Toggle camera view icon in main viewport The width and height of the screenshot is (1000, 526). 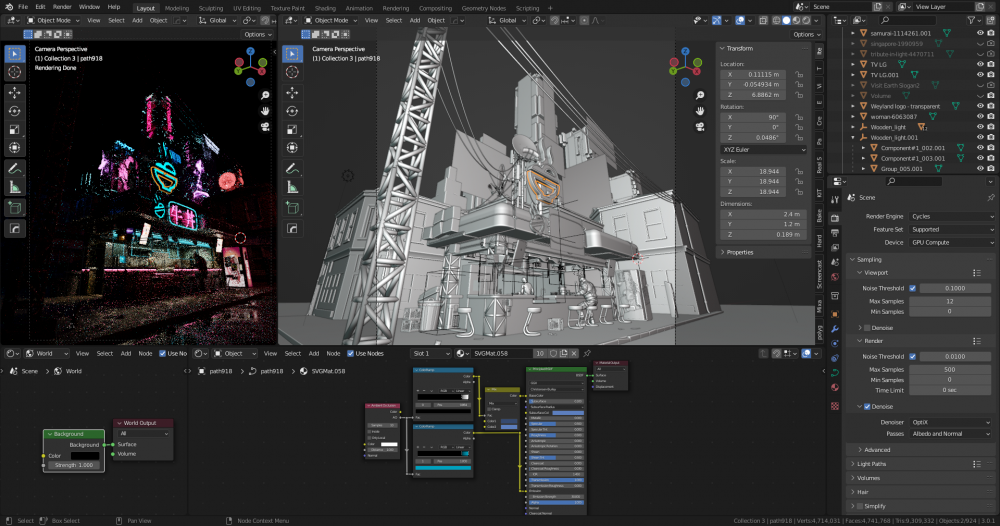[700, 127]
